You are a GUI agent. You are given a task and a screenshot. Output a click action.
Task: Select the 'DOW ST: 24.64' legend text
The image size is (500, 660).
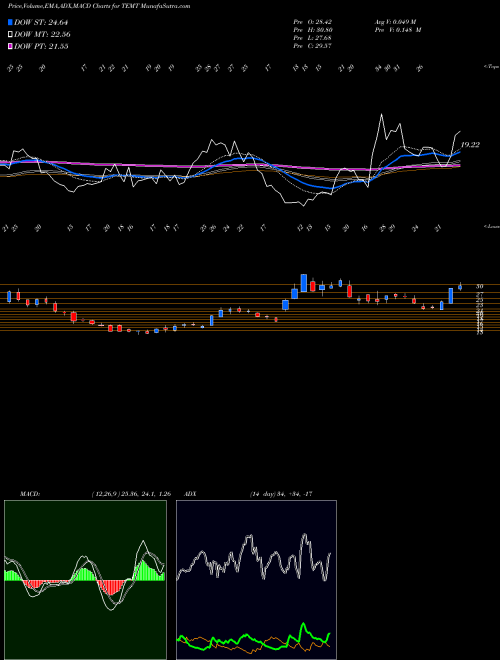tap(41, 22)
